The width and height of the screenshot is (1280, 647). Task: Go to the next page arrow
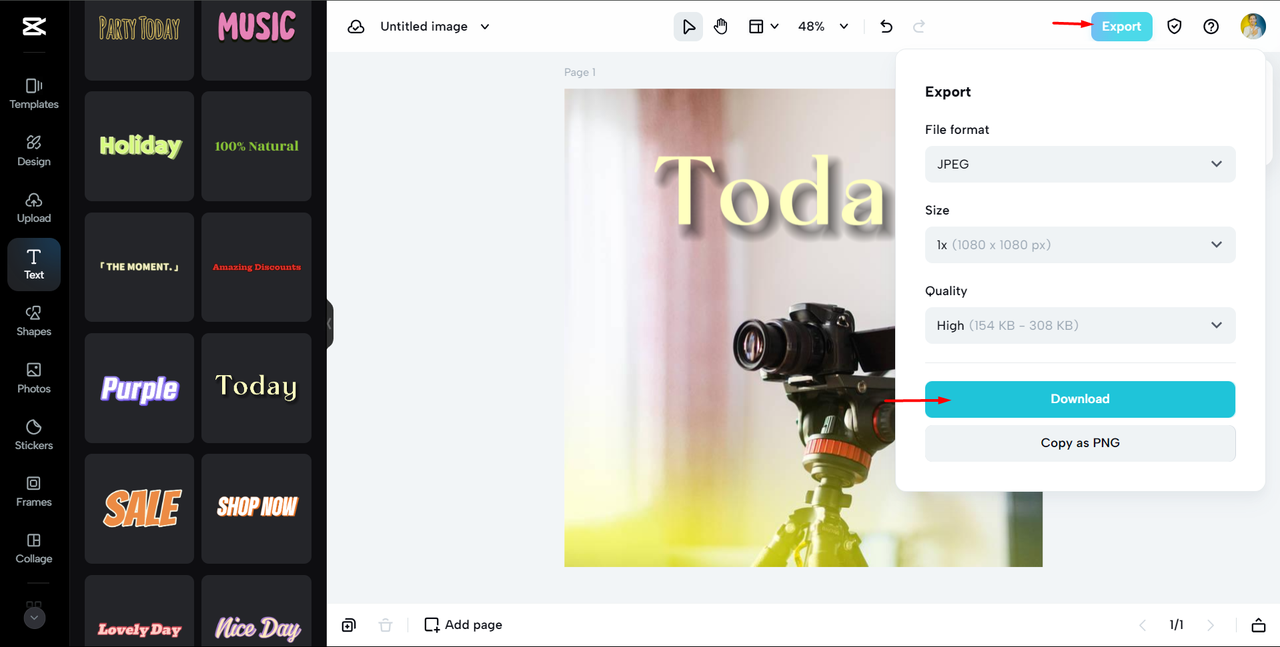(x=1211, y=625)
